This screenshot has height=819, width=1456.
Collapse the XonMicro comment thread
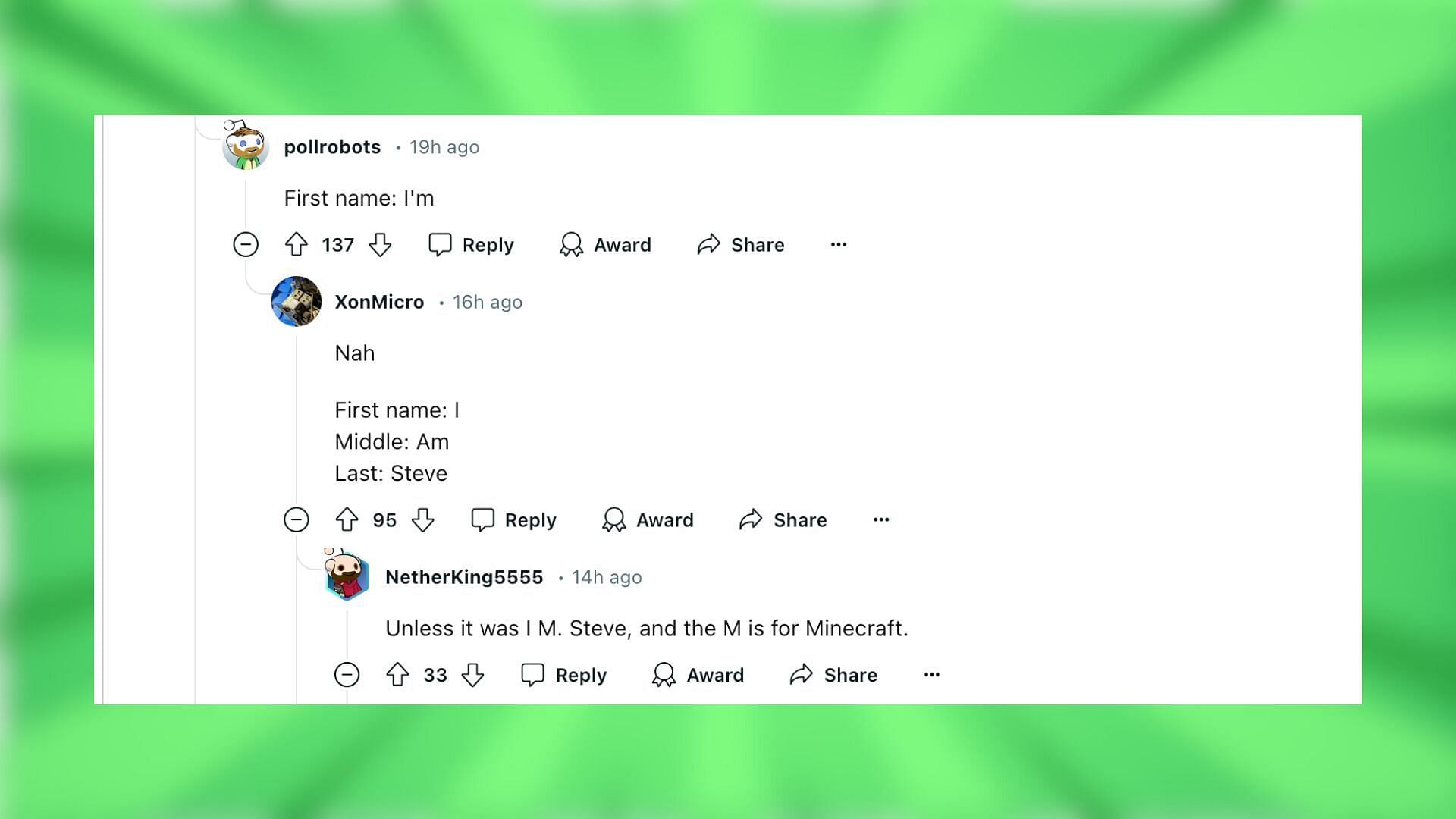pos(297,519)
